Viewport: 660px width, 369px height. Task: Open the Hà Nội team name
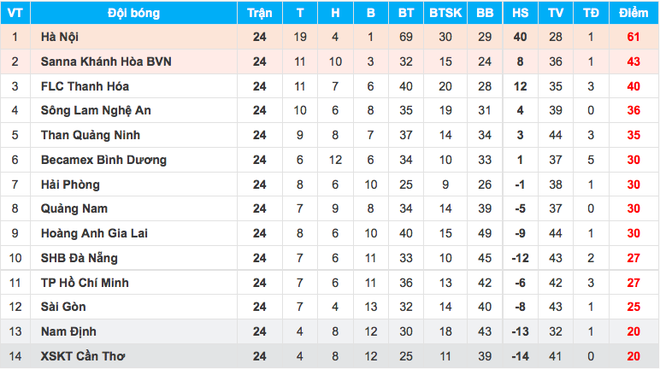[60, 37]
